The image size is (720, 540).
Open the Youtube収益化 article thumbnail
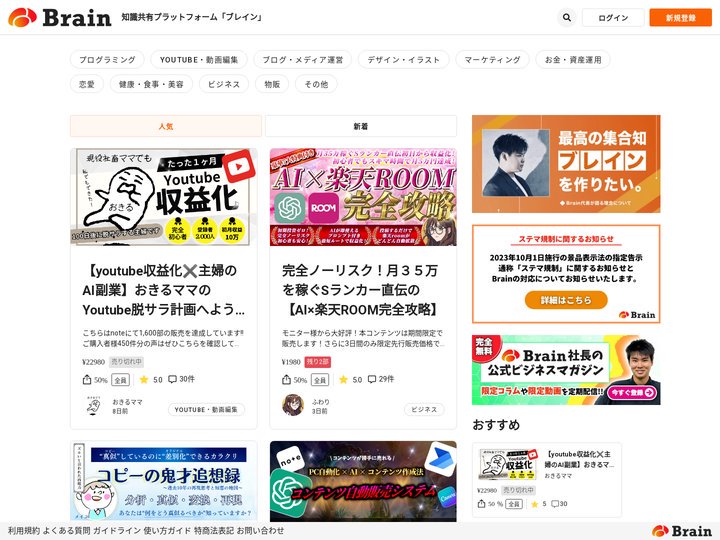click(163, 197)
